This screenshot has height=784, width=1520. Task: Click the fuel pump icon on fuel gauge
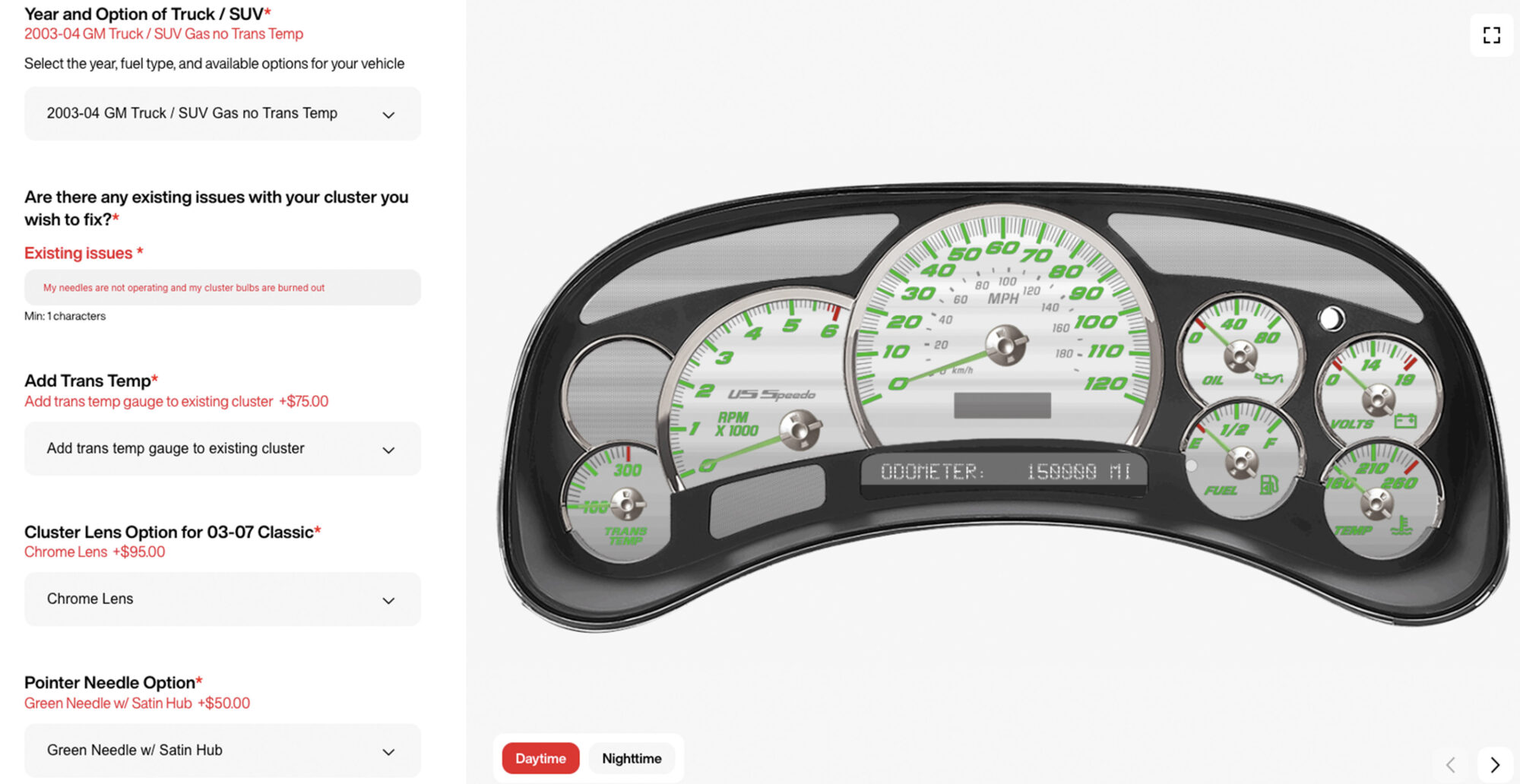pyautogui.click(x=1268, y=484)
